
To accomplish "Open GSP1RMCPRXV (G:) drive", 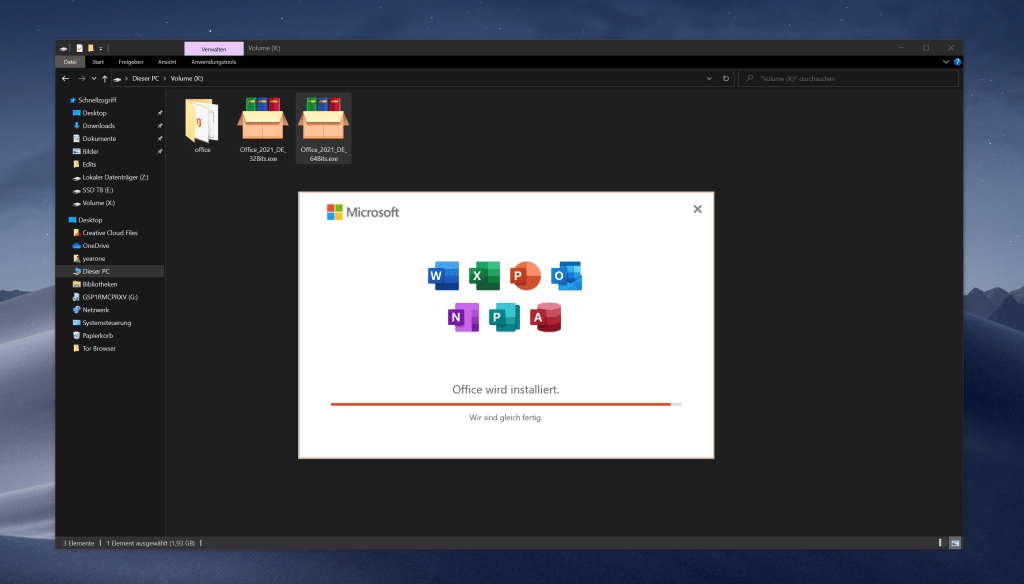I will [x=110, y=297].
